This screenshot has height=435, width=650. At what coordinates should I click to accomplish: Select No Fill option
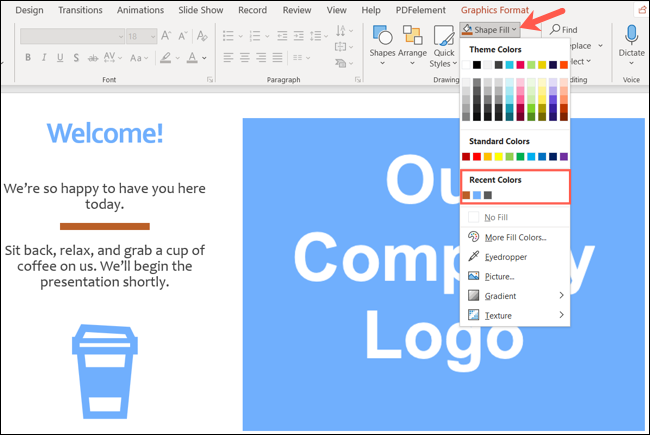(x=496, y=217)
